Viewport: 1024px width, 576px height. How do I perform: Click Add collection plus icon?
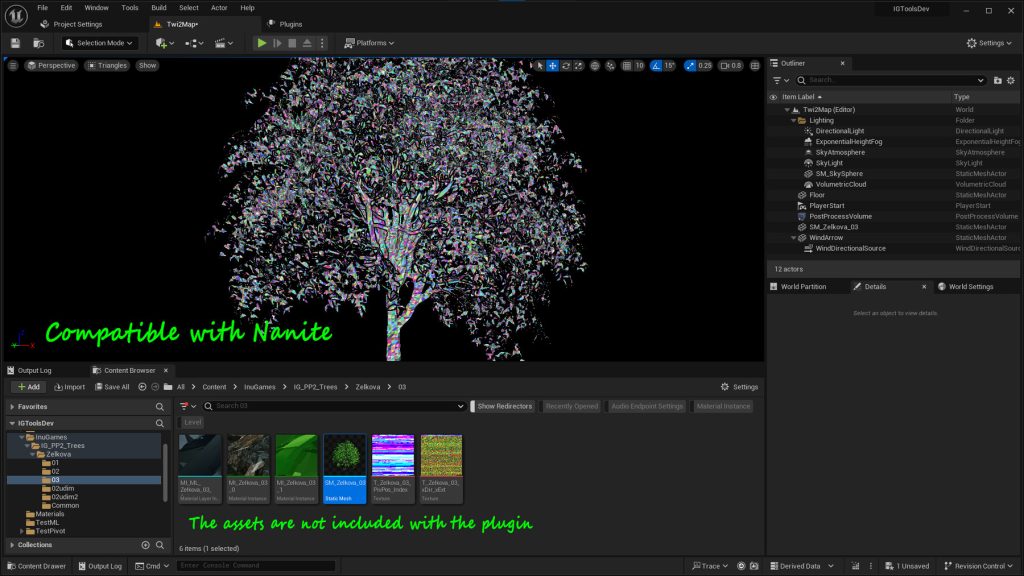(146, 545)
